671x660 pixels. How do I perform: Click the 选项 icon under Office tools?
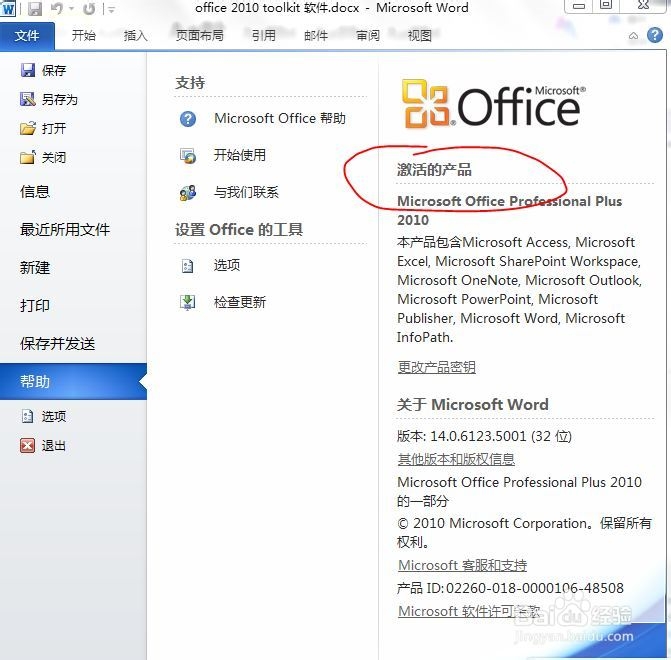[x=188, y=266]
